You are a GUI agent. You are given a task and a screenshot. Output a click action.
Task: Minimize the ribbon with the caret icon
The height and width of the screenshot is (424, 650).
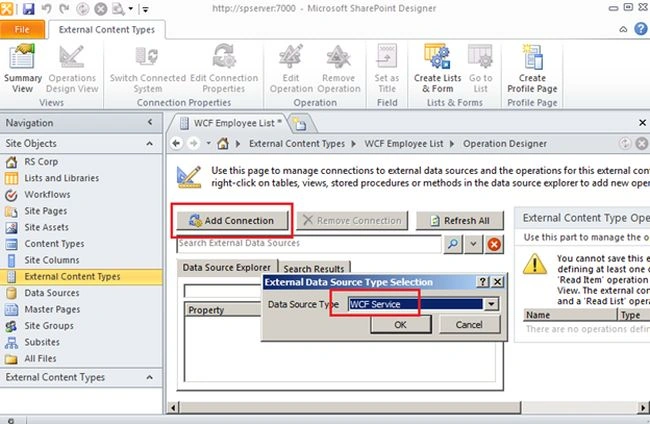pos(623,29)
